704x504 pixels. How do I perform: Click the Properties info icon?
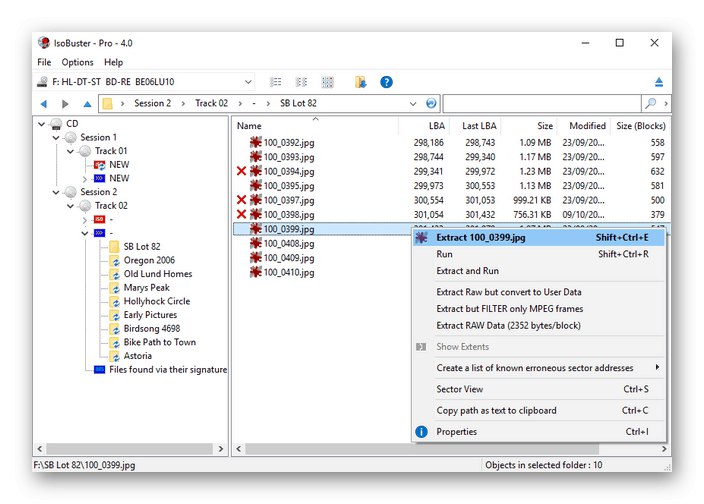click(421, 432)
